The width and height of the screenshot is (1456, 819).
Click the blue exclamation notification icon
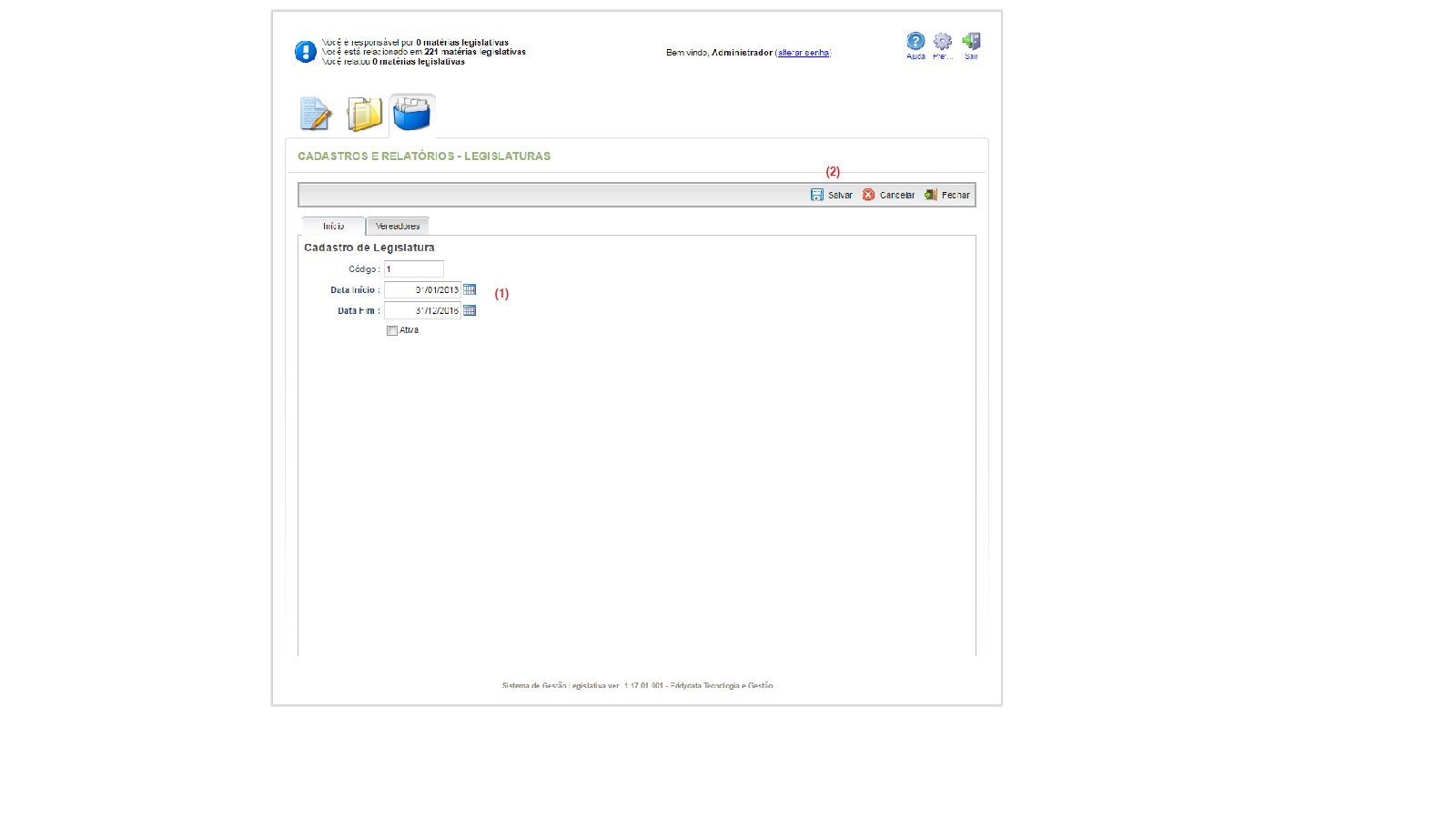[x=305, y=52]
